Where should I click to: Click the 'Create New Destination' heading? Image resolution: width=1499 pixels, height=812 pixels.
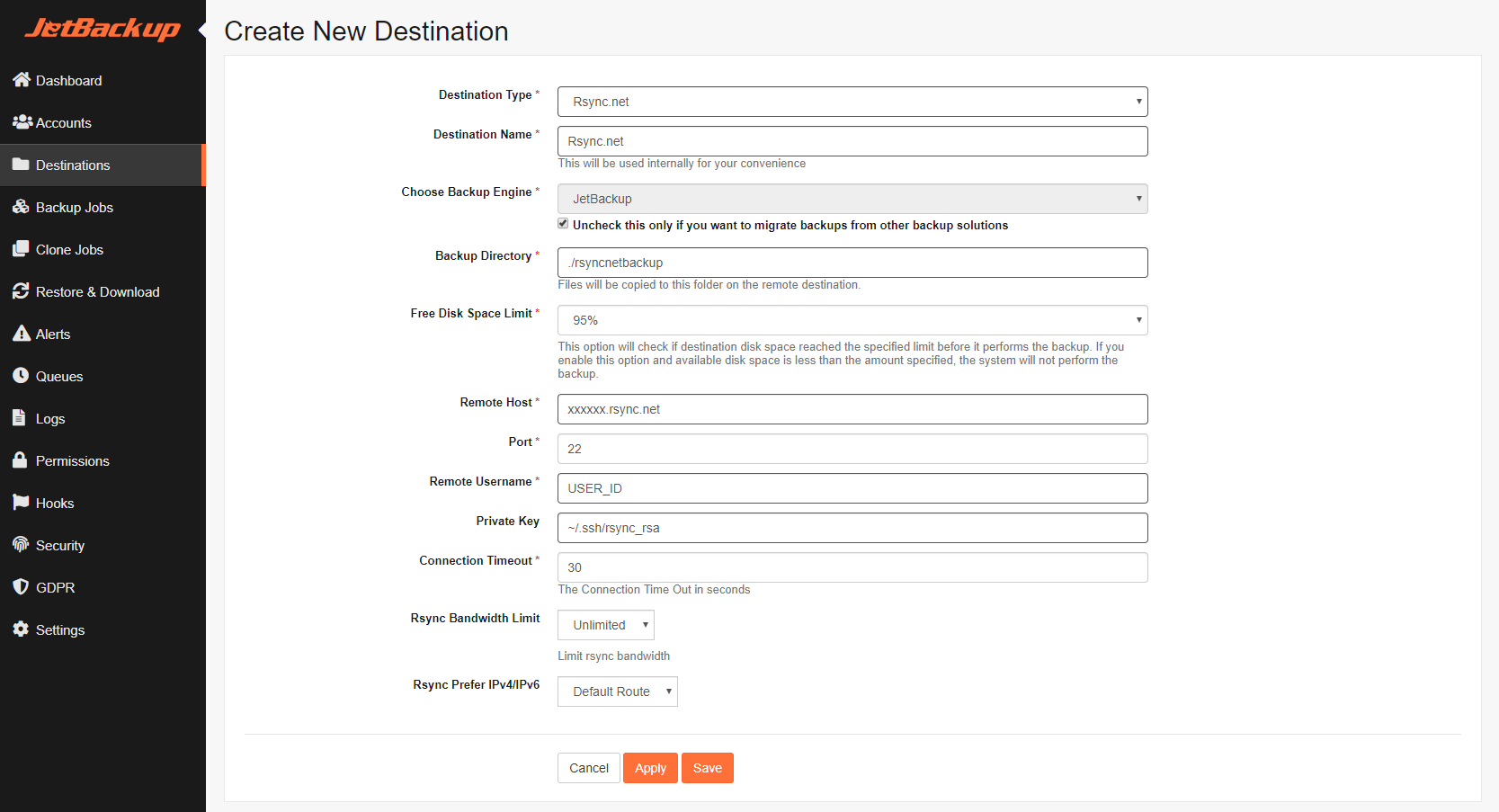tap(366, 31)
